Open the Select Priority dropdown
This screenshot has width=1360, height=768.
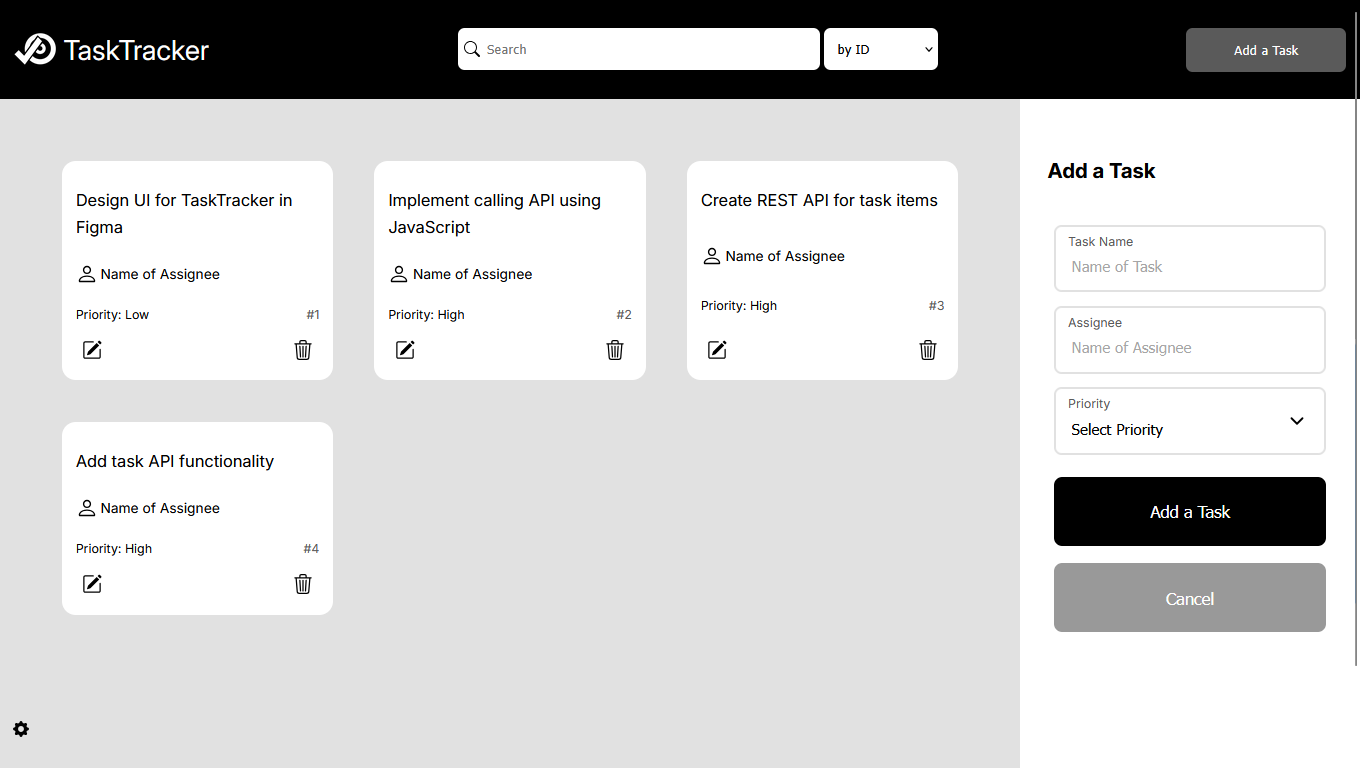click(x=1189, y=429)
